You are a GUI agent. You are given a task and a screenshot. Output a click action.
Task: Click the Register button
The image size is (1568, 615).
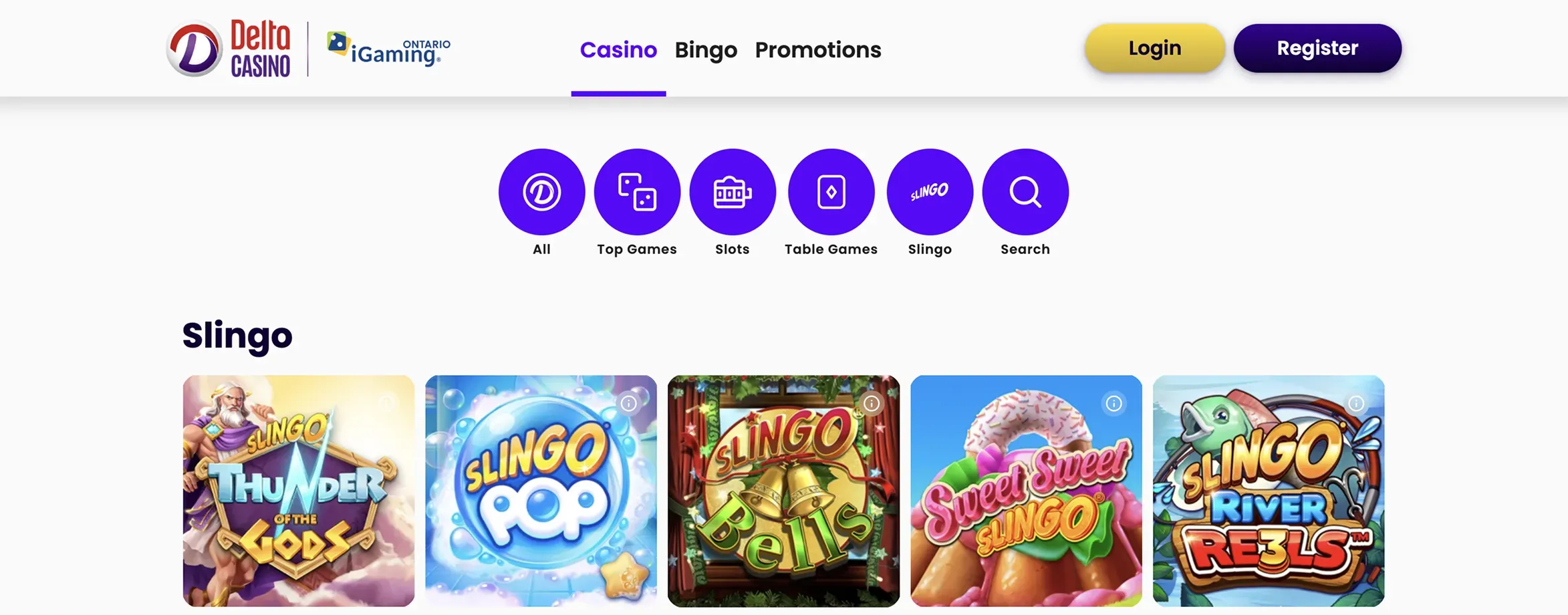tap(1317, 48)
